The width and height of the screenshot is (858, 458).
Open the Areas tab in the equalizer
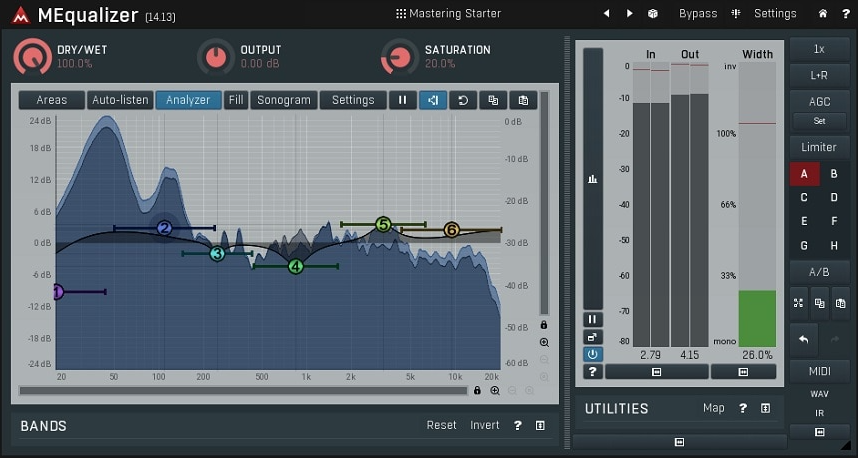tap(52, 100)
